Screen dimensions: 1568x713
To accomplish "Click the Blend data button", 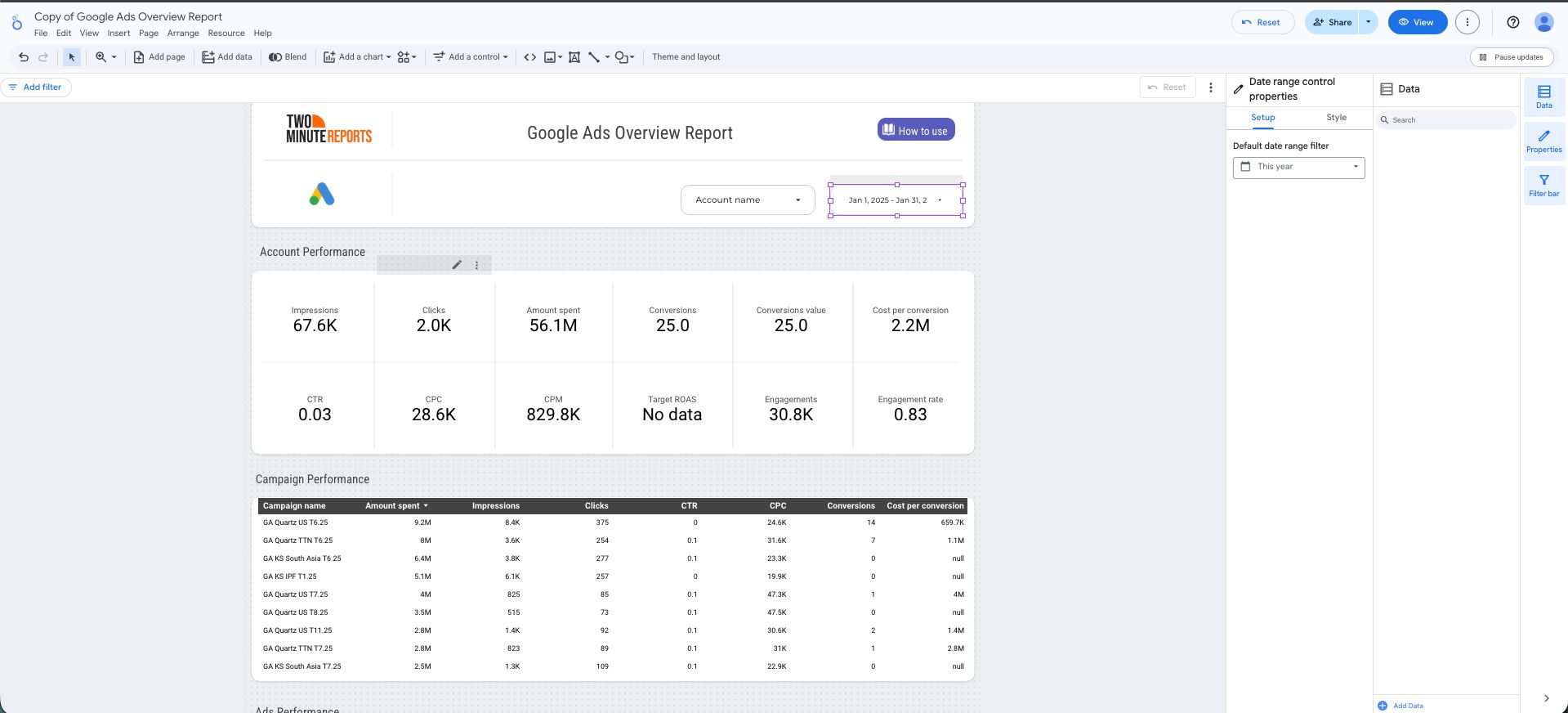I will [288, 57].
